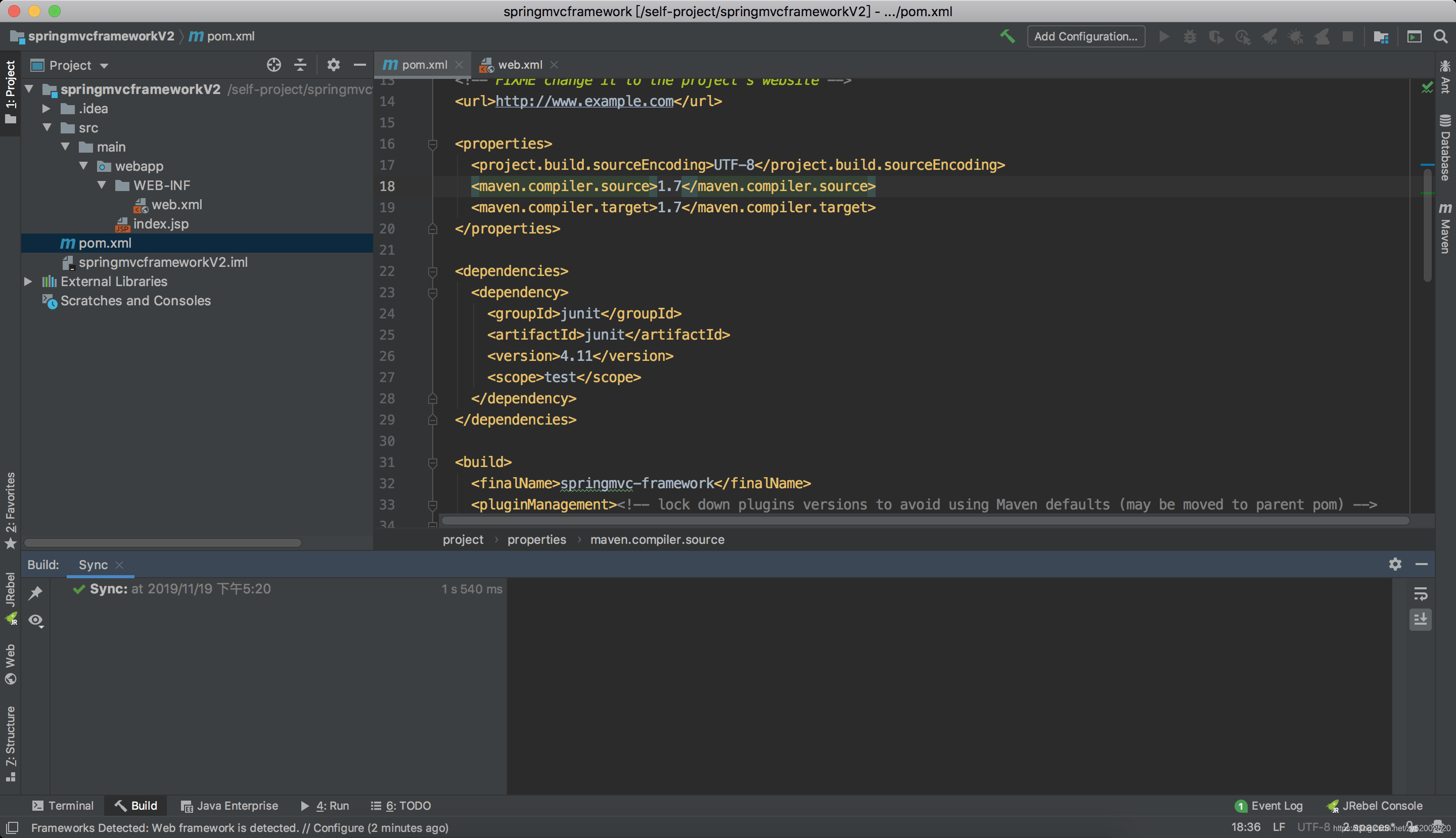This screenshot has height=838, width=1456.
Task: Toggle tool window bars at bottom-left corner
Action: tap(12, 828)
